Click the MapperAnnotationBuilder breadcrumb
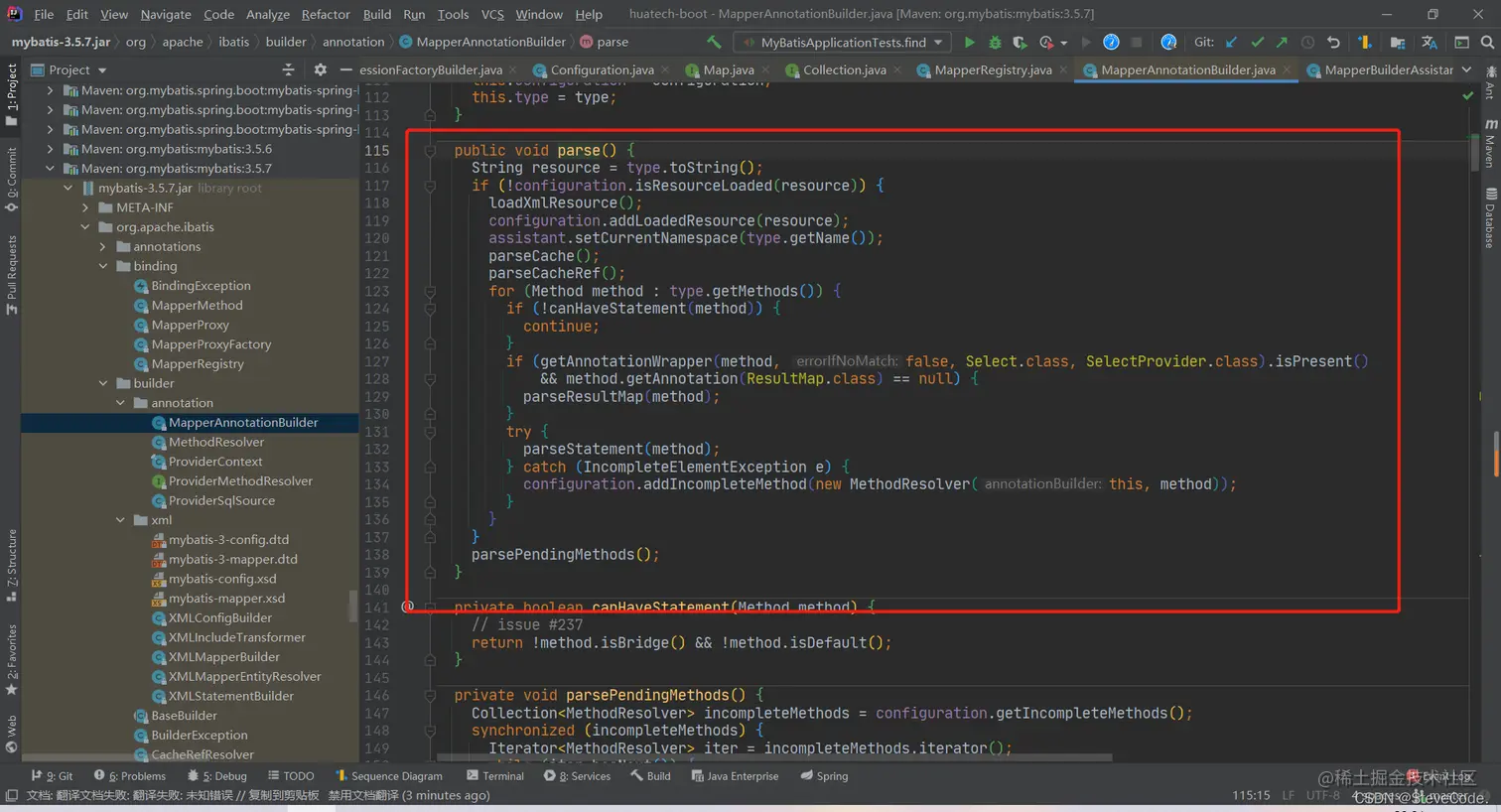1501x812 pixels. pyautogui.click(x=482, y=42)
